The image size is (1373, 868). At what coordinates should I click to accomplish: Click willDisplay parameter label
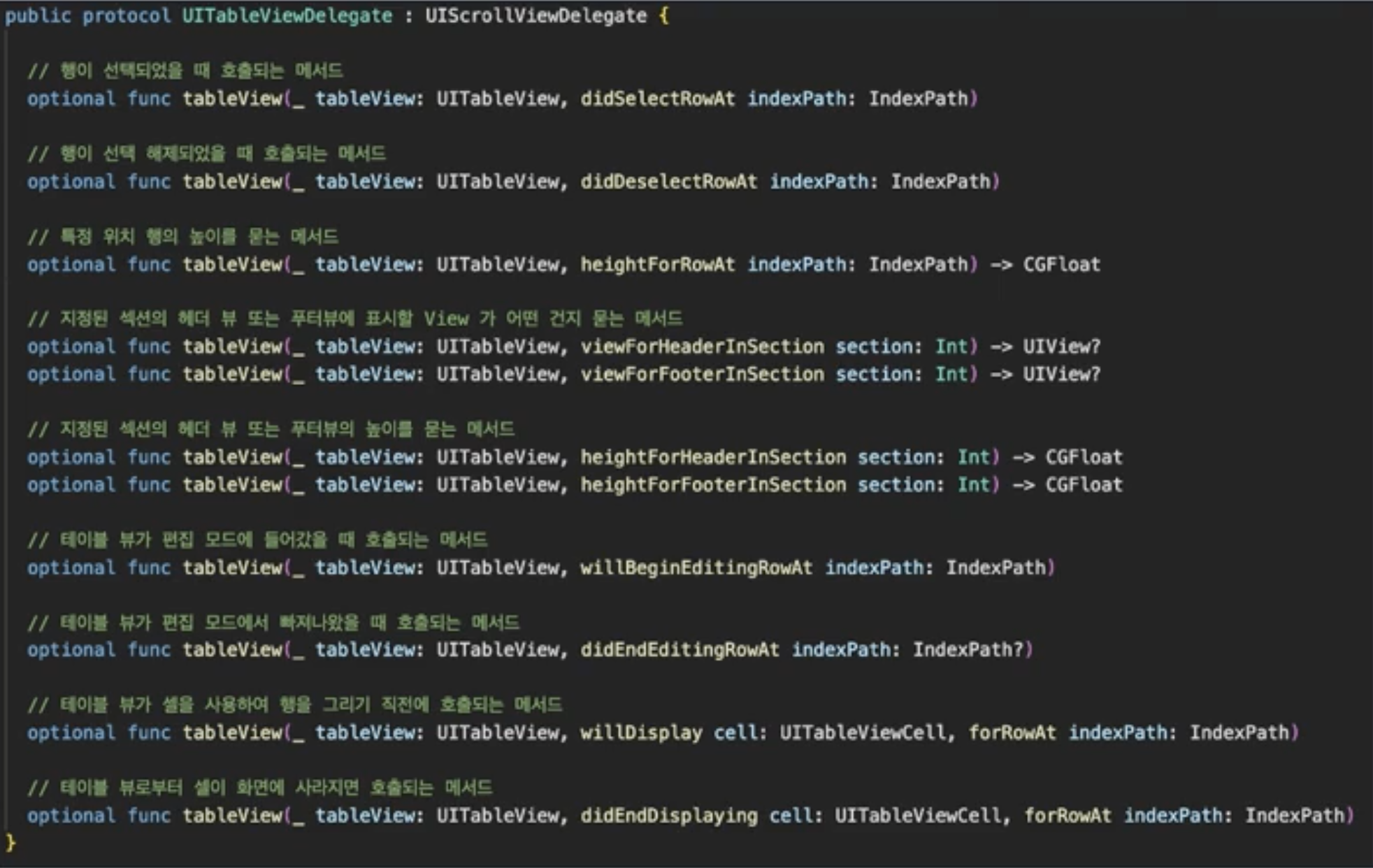(641, 733)
